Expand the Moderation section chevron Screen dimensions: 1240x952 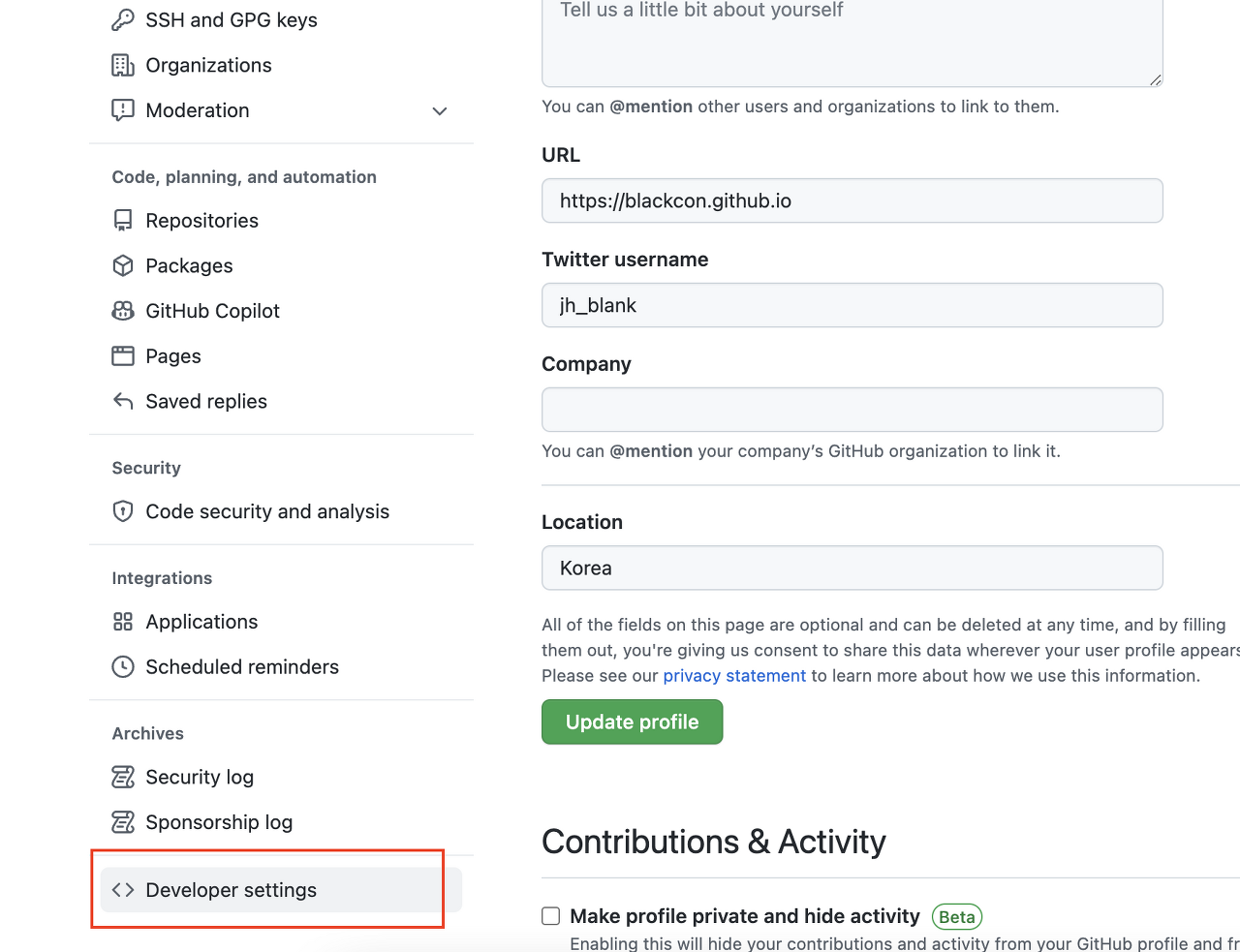tap(440, 110)
